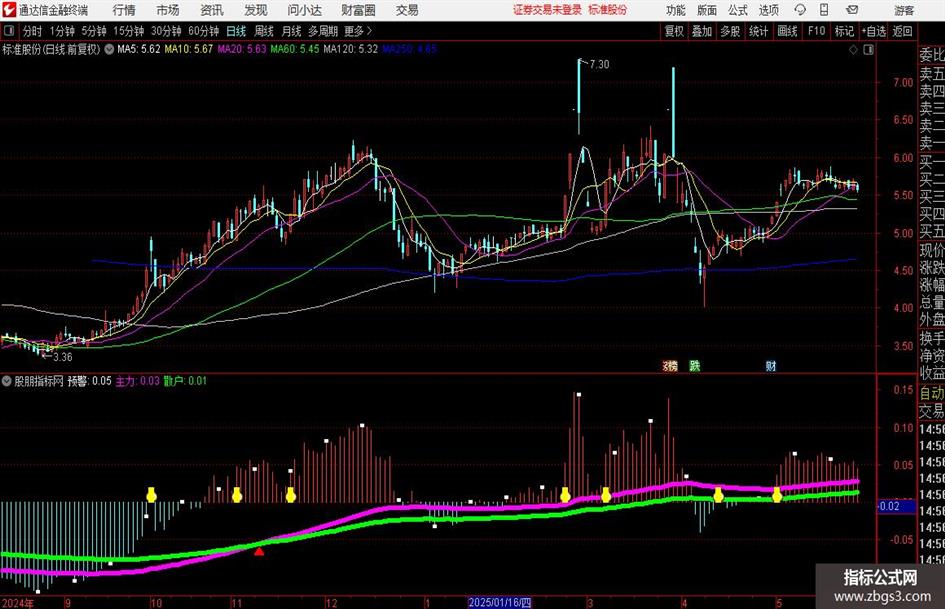Click the 叠加 overlay button
The width and height of the screenshot is (945, 609).
click(702, 31)
